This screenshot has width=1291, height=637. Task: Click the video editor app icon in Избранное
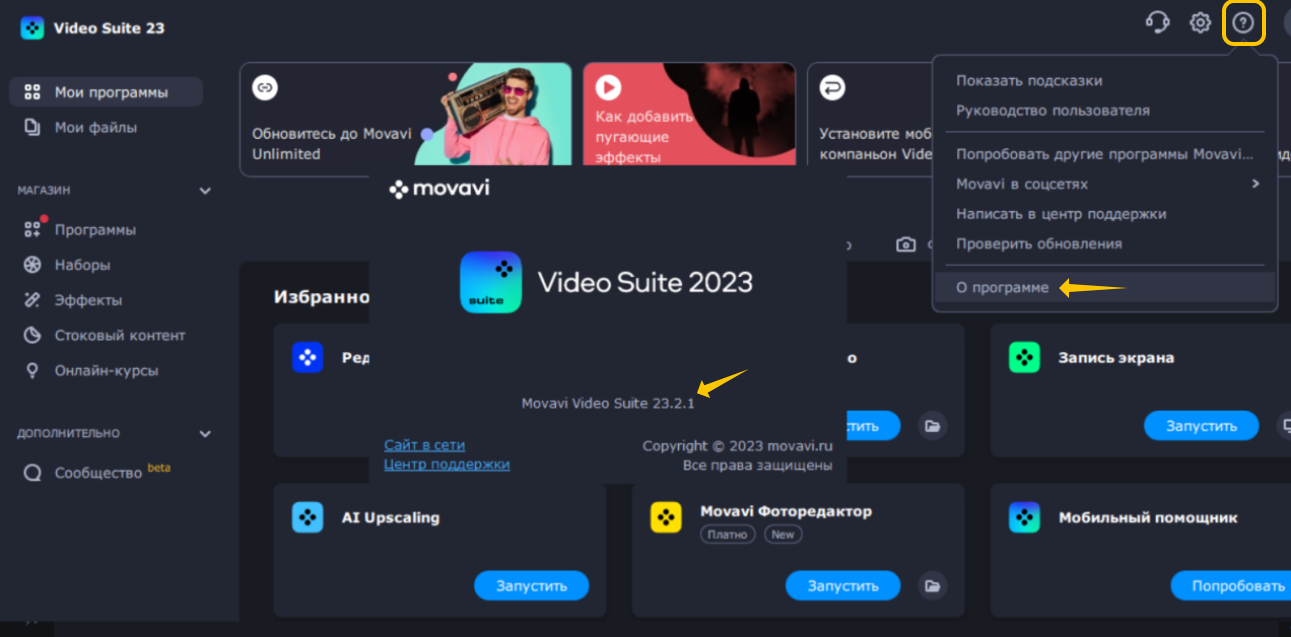[x=308, y=357]
